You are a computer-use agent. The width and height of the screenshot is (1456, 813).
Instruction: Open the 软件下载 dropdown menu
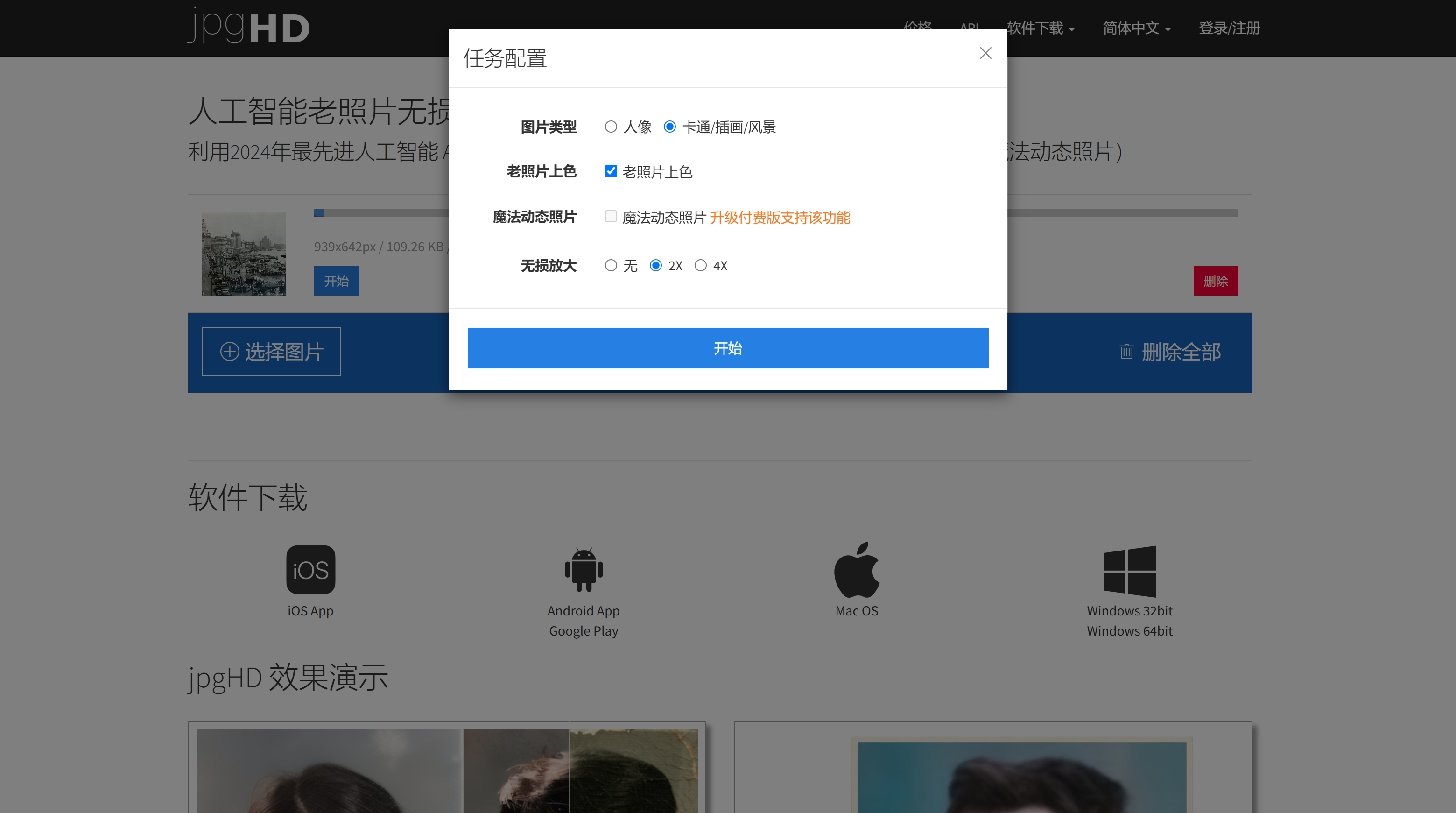(1041, 28)
